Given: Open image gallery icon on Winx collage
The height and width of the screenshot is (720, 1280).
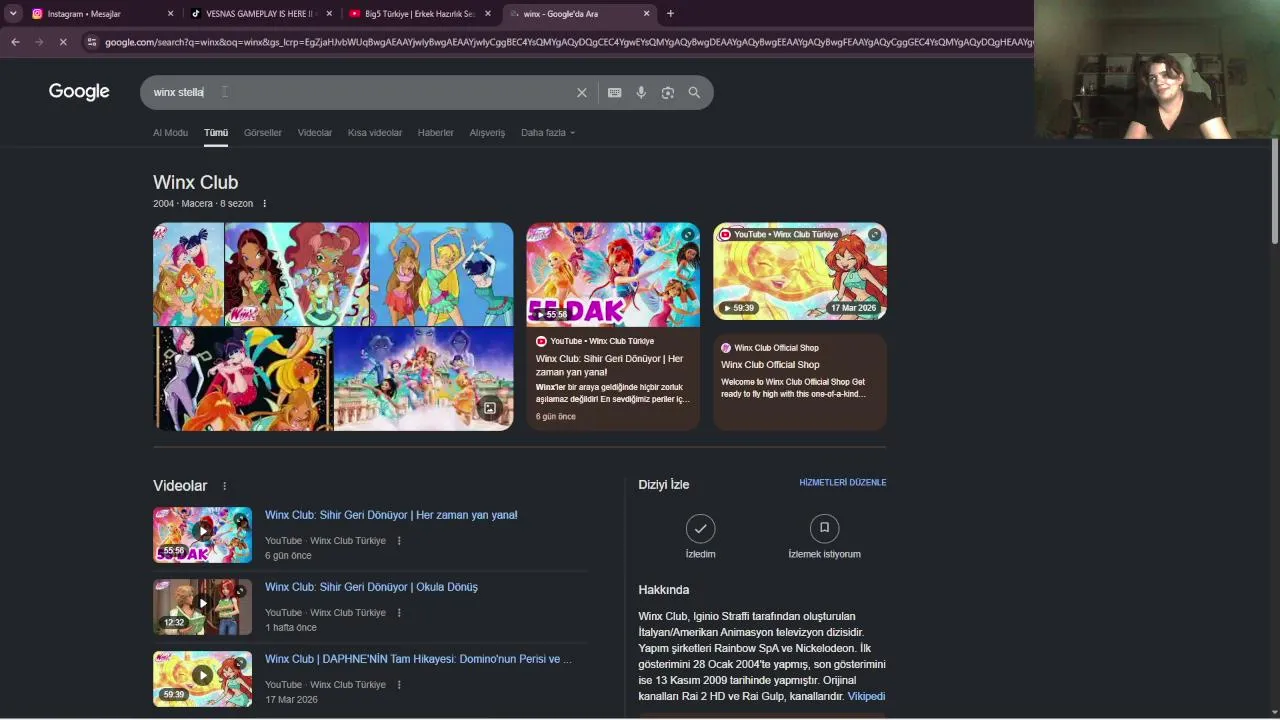Looking at the screenshot, I should point(490,408).
